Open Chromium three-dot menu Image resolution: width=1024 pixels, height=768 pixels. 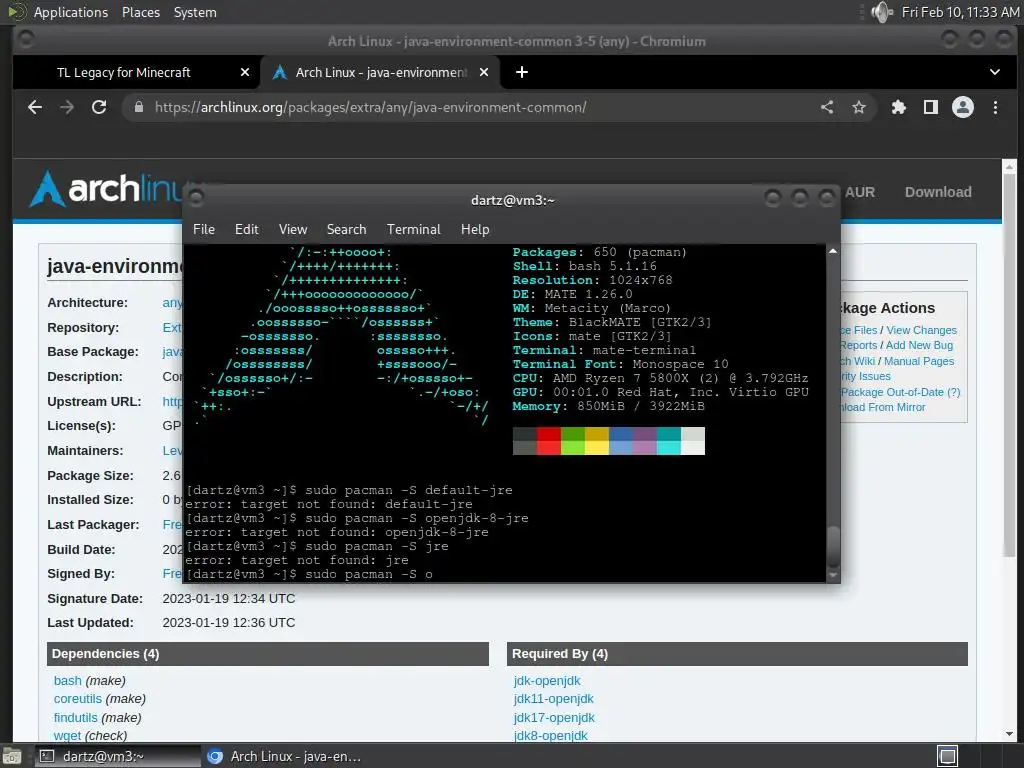pyautogui.click(x=995, y=107)
